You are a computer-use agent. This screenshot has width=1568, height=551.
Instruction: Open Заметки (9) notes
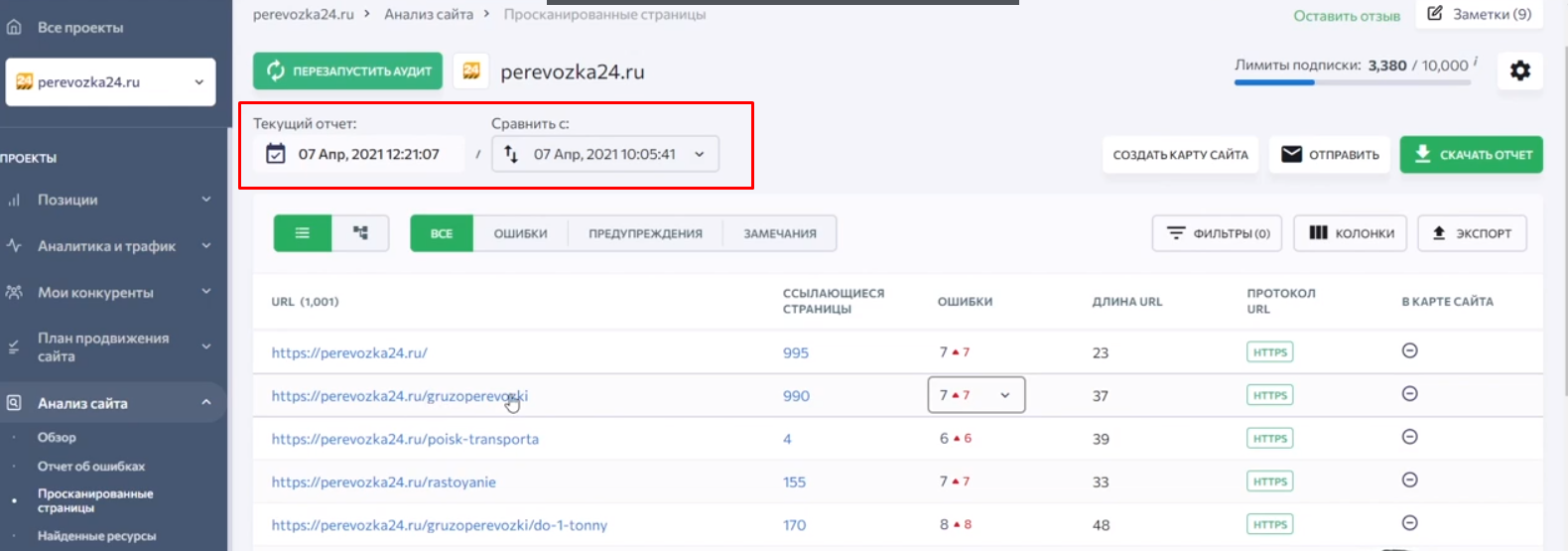(x=1479, y=14)
